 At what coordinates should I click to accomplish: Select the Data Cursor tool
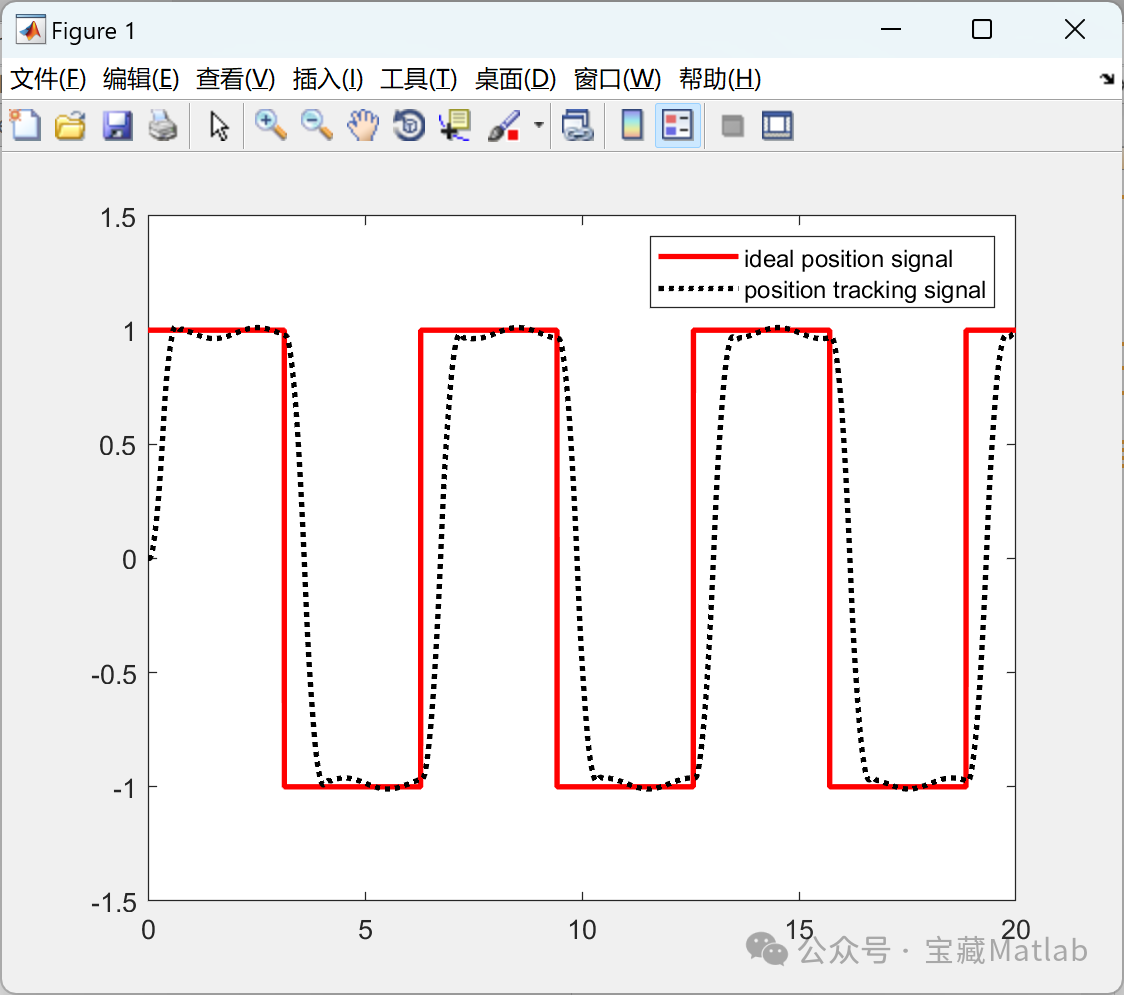455,125
